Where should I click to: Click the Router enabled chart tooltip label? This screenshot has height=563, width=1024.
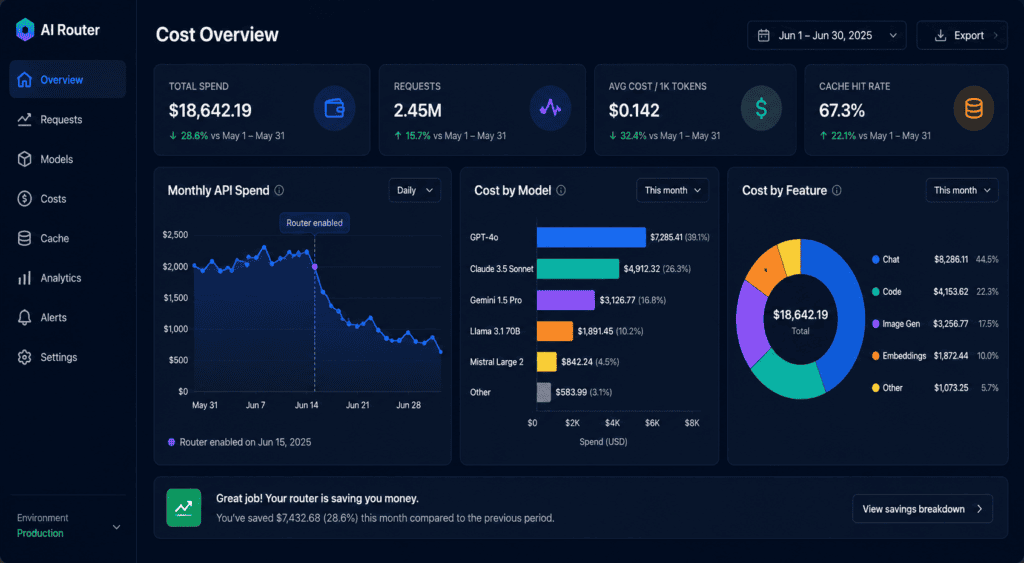point(314,223)
